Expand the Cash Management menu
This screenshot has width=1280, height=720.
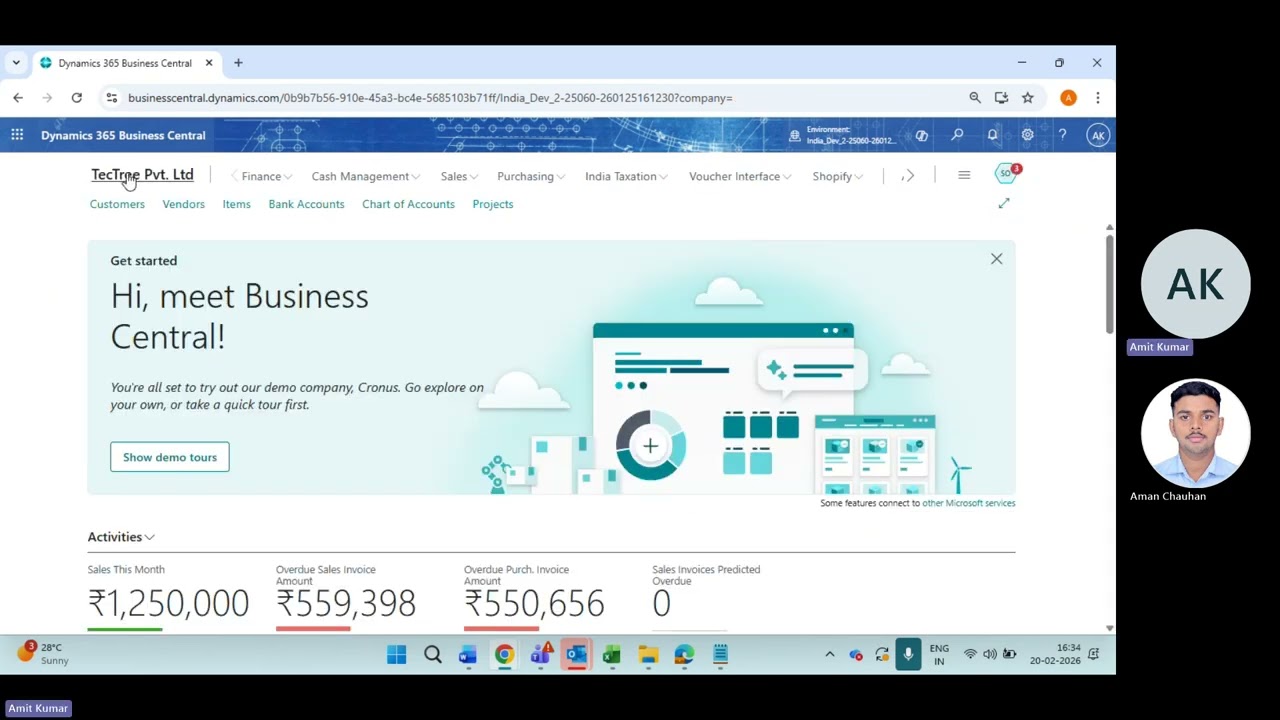pos(365,176)
